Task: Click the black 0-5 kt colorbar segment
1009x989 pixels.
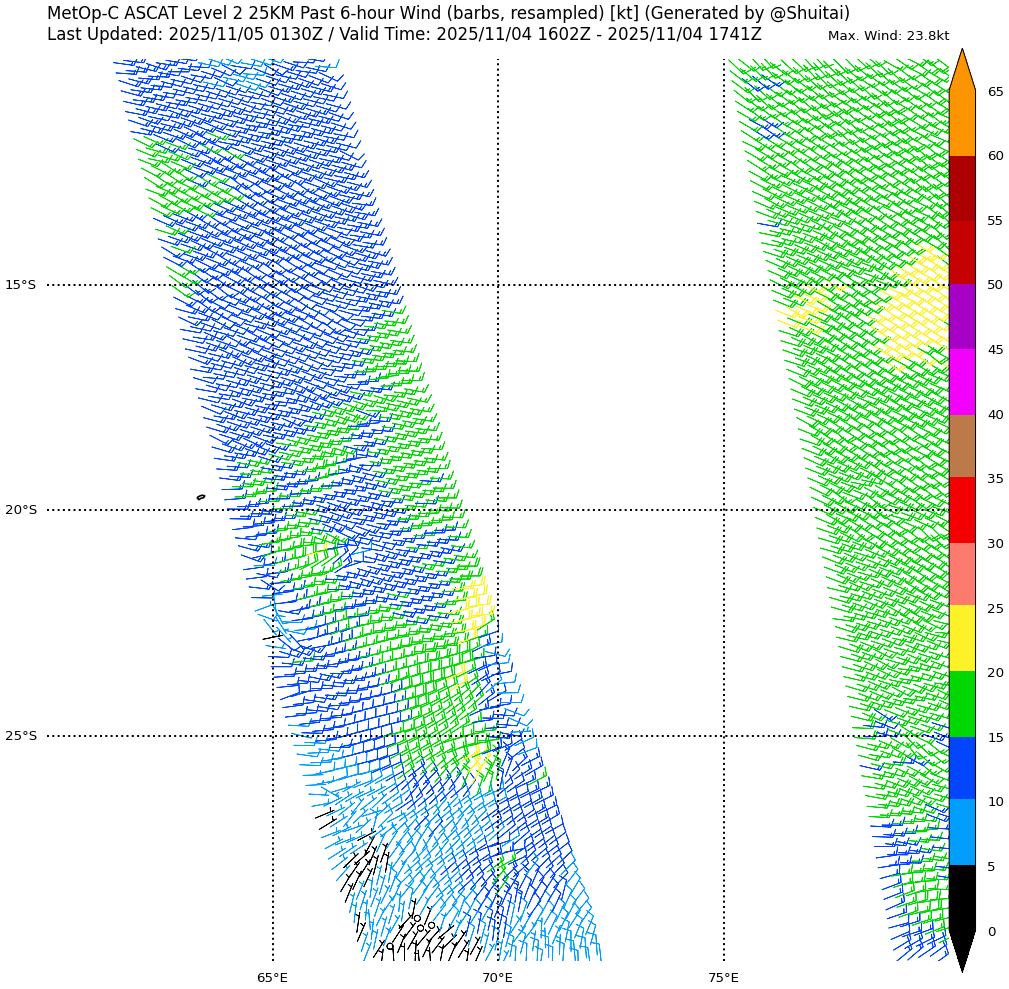Action: click(x=961, y=897)
